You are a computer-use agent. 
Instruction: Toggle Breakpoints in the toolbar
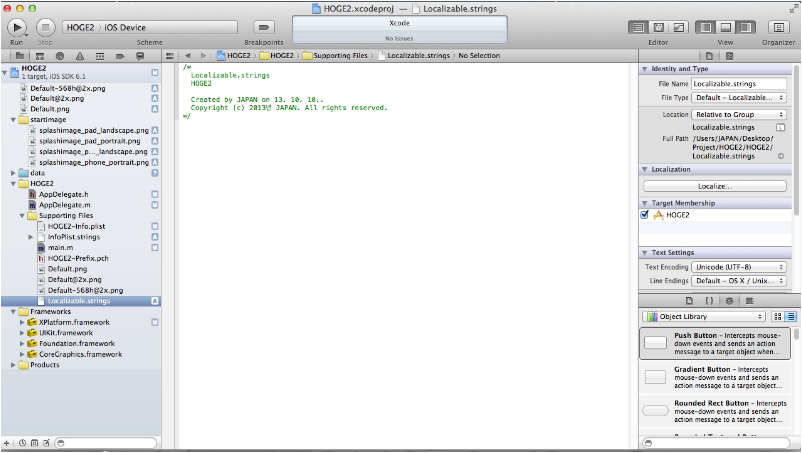pos(264,28)
